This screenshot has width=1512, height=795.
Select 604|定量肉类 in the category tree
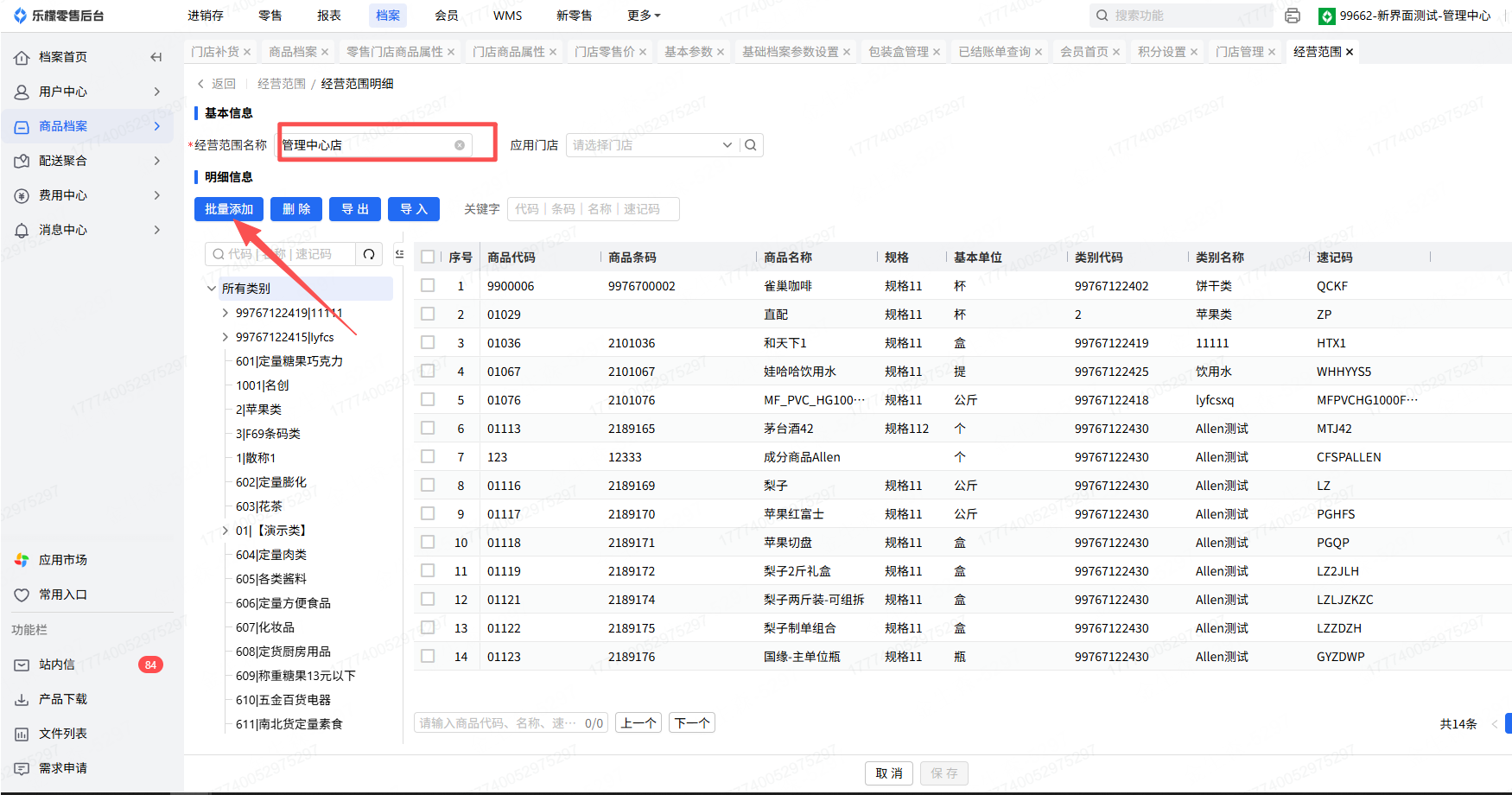(x=271, y=555)
